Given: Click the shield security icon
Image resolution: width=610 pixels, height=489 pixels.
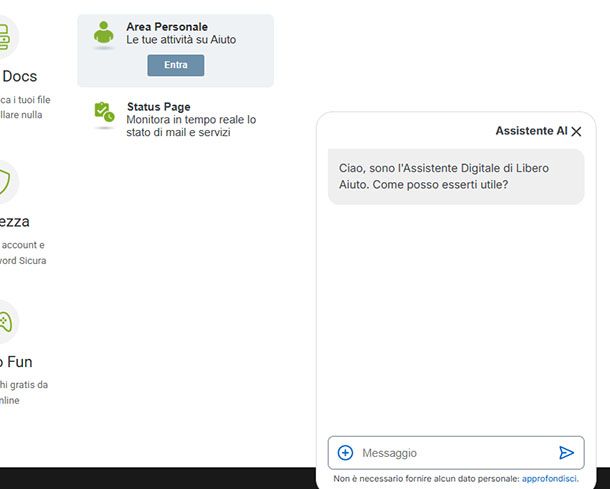Looking at the screenshot, I should pos(5,182).
